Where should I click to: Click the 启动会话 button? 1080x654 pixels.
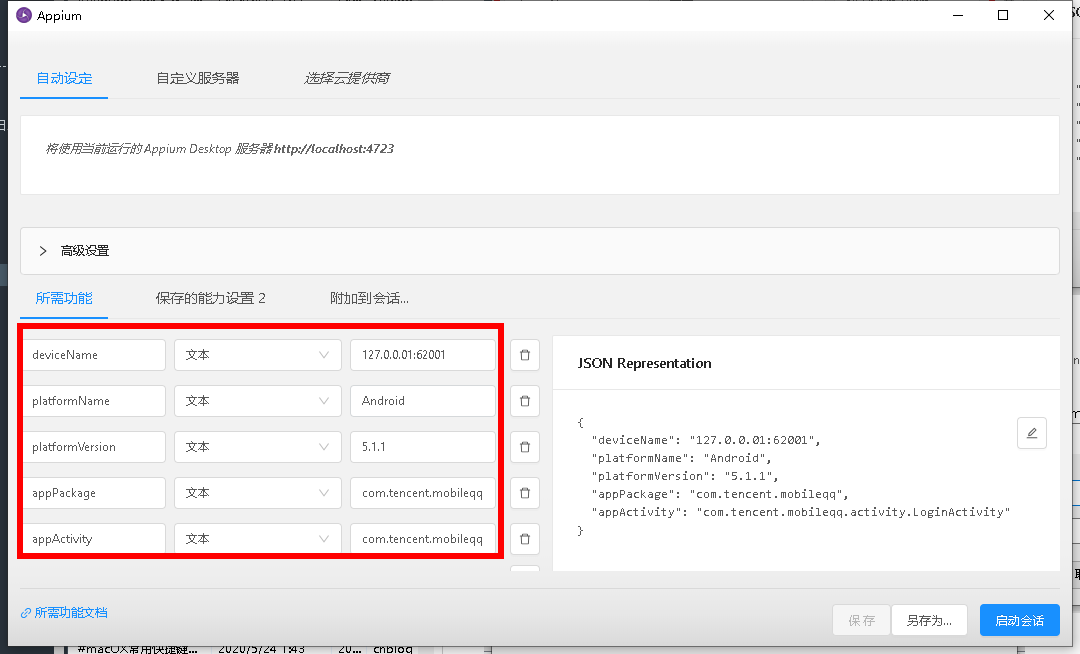(x=1019, y=620)
